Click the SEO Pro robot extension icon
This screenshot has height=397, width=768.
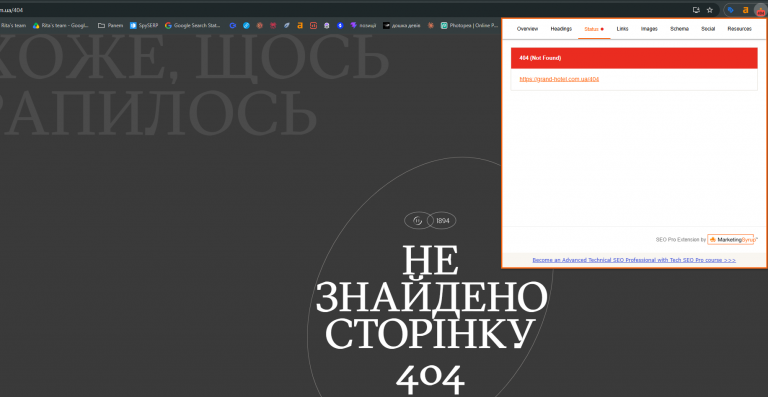coord(760,10)
